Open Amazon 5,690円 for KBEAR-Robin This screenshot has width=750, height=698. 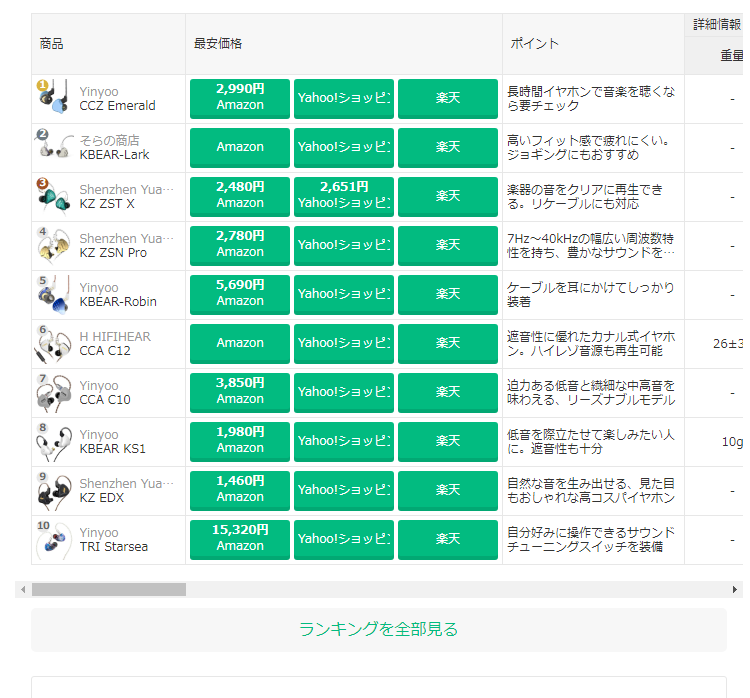[240, 294]
